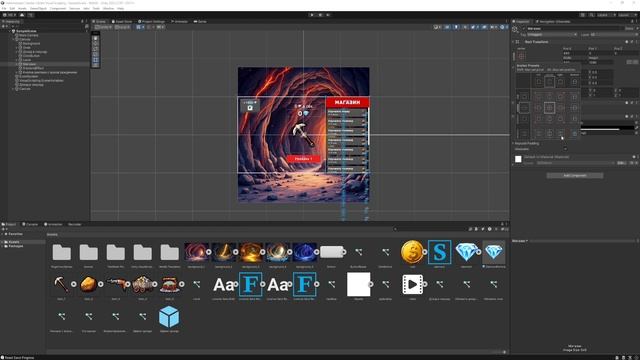Switch to the Game tab
The height and width of the screenshot is (360, 640).
click(x=200, y=21)
